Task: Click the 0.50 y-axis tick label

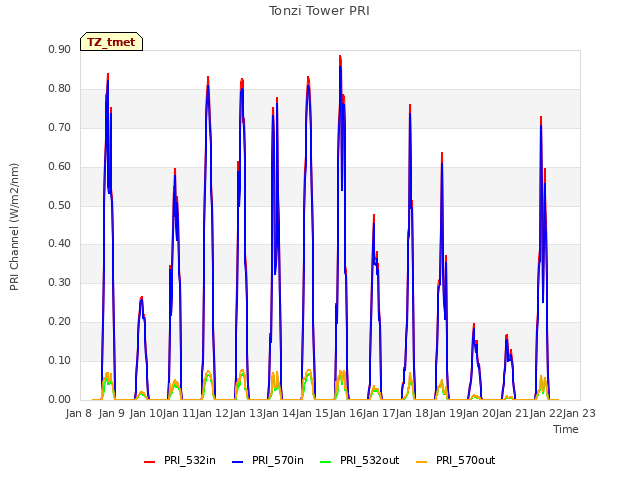Action: coord(60,205)
